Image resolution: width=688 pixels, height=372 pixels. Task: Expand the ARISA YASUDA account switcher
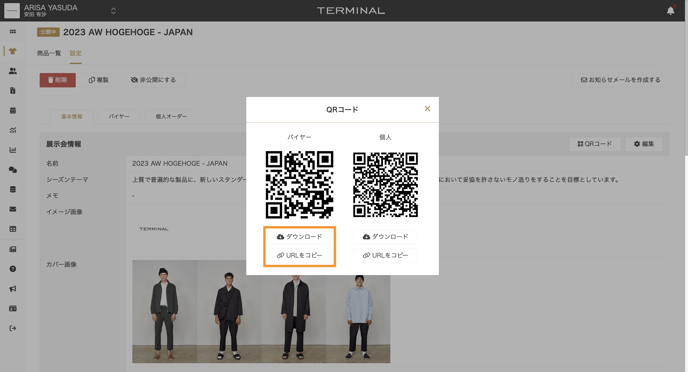(113, 11)
